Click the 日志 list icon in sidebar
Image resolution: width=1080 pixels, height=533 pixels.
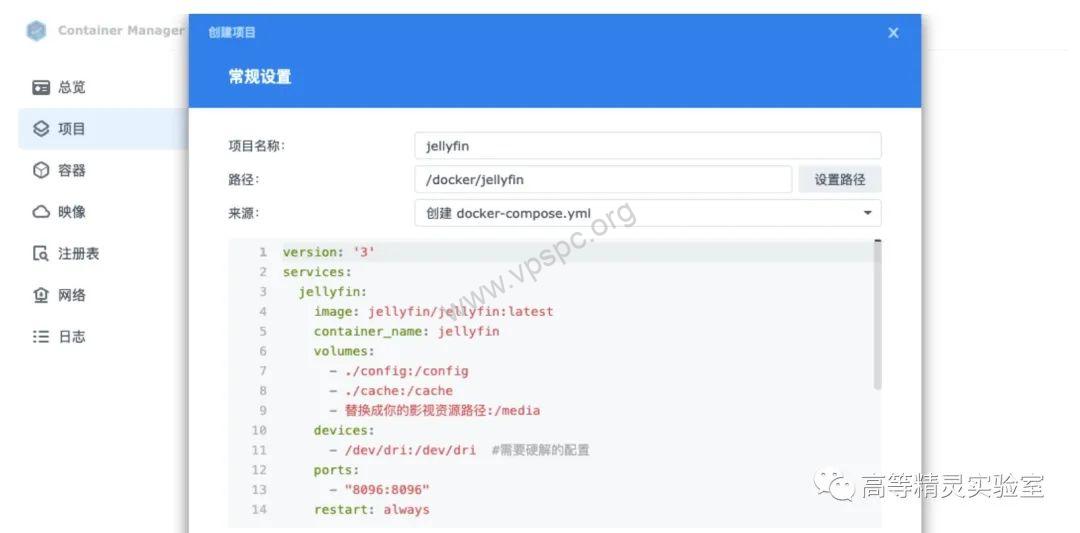[x=41, y=337]
